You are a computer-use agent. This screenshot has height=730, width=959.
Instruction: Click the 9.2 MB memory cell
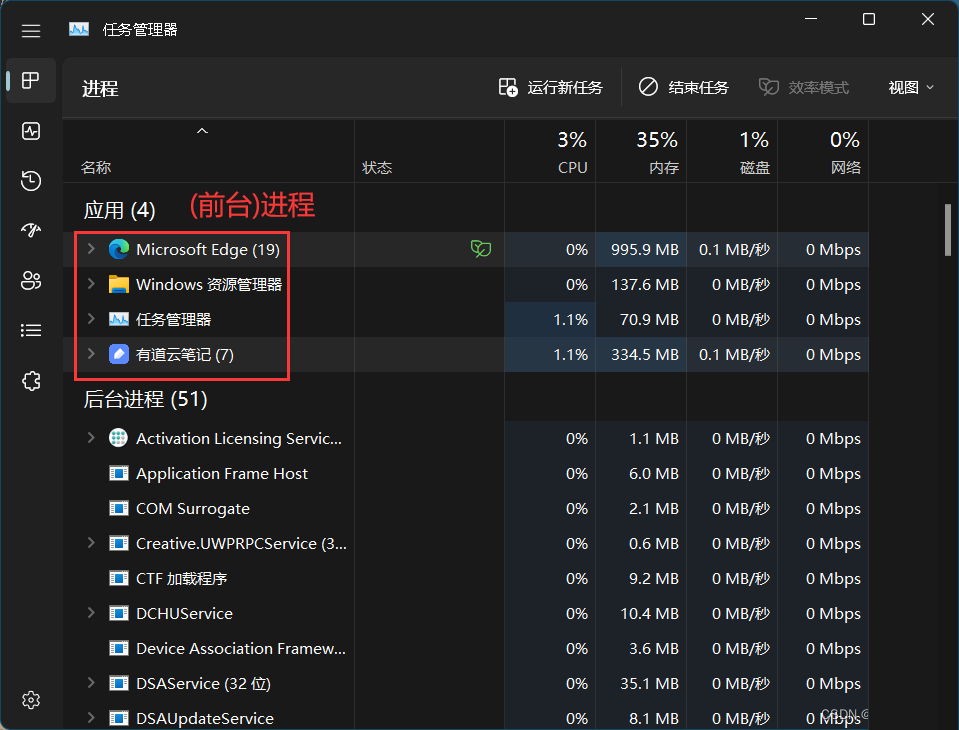coord(641,578)
